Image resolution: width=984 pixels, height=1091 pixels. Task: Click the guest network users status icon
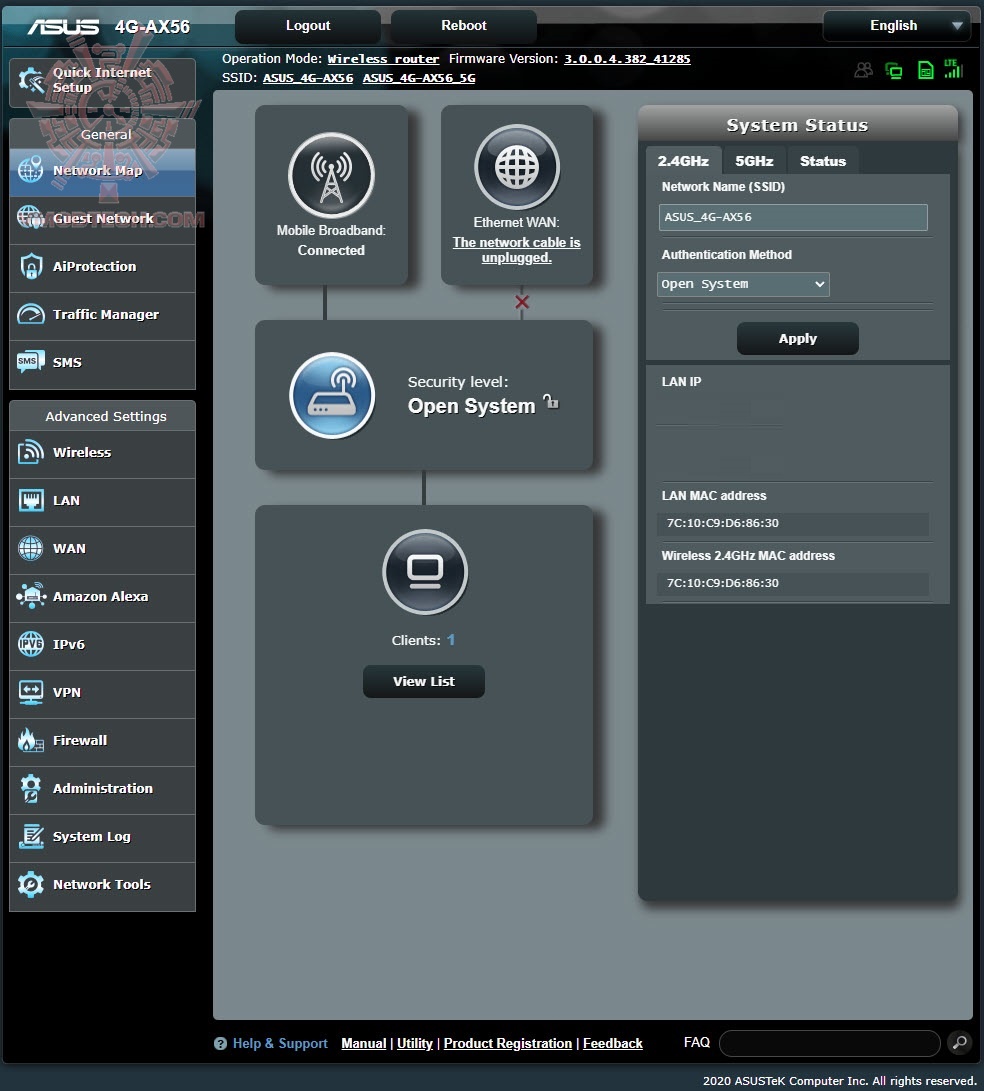864,70
